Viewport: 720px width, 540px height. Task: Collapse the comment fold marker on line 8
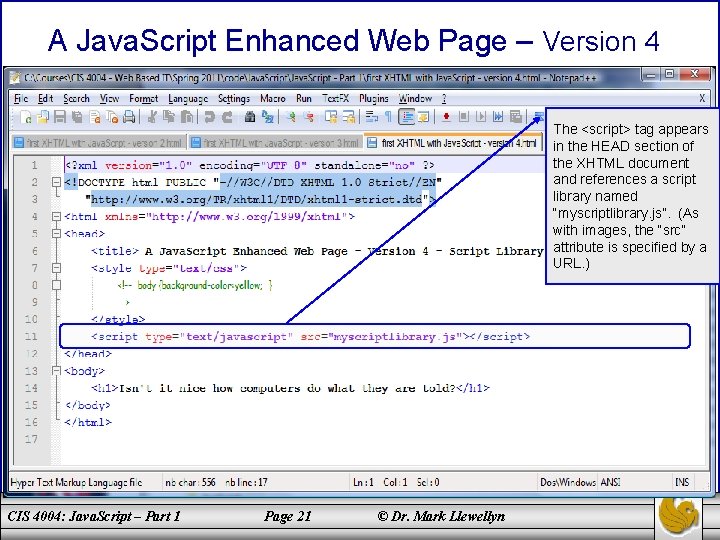pos(56,285)
